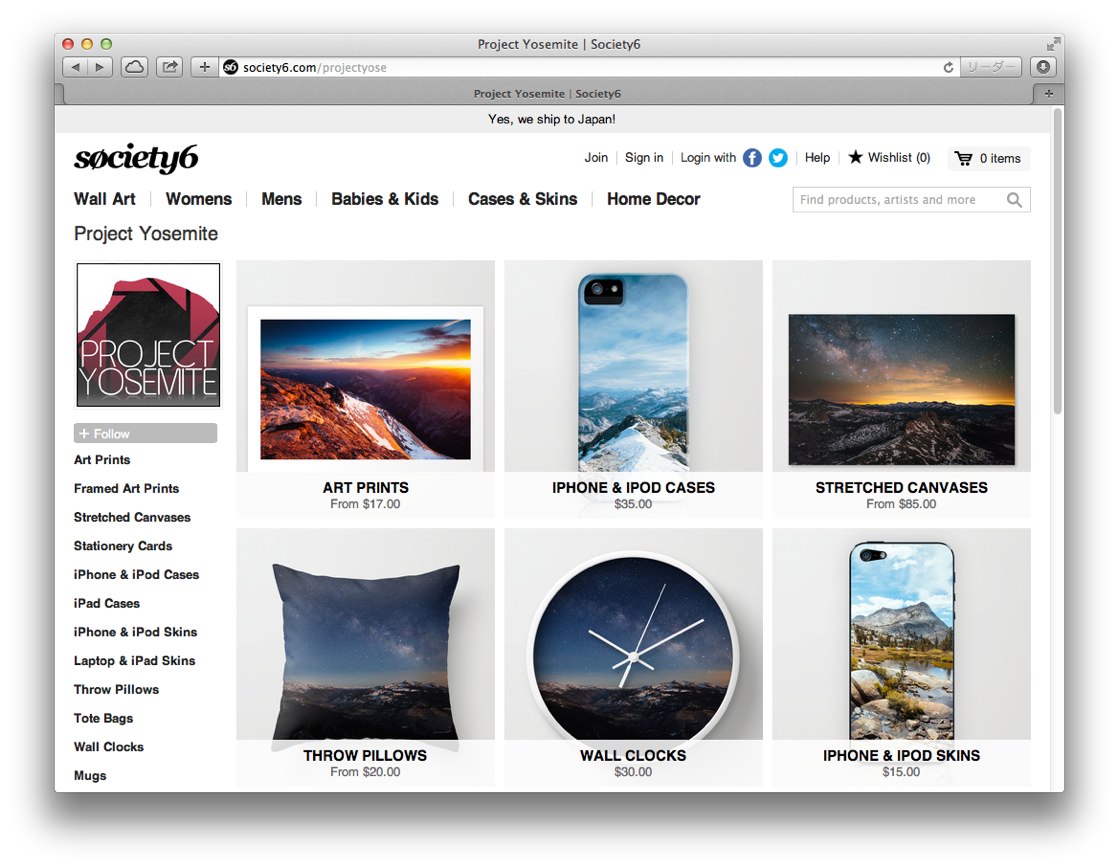Open Art Prints in the sidebar

pyautogui.click(x=102, y=460)
